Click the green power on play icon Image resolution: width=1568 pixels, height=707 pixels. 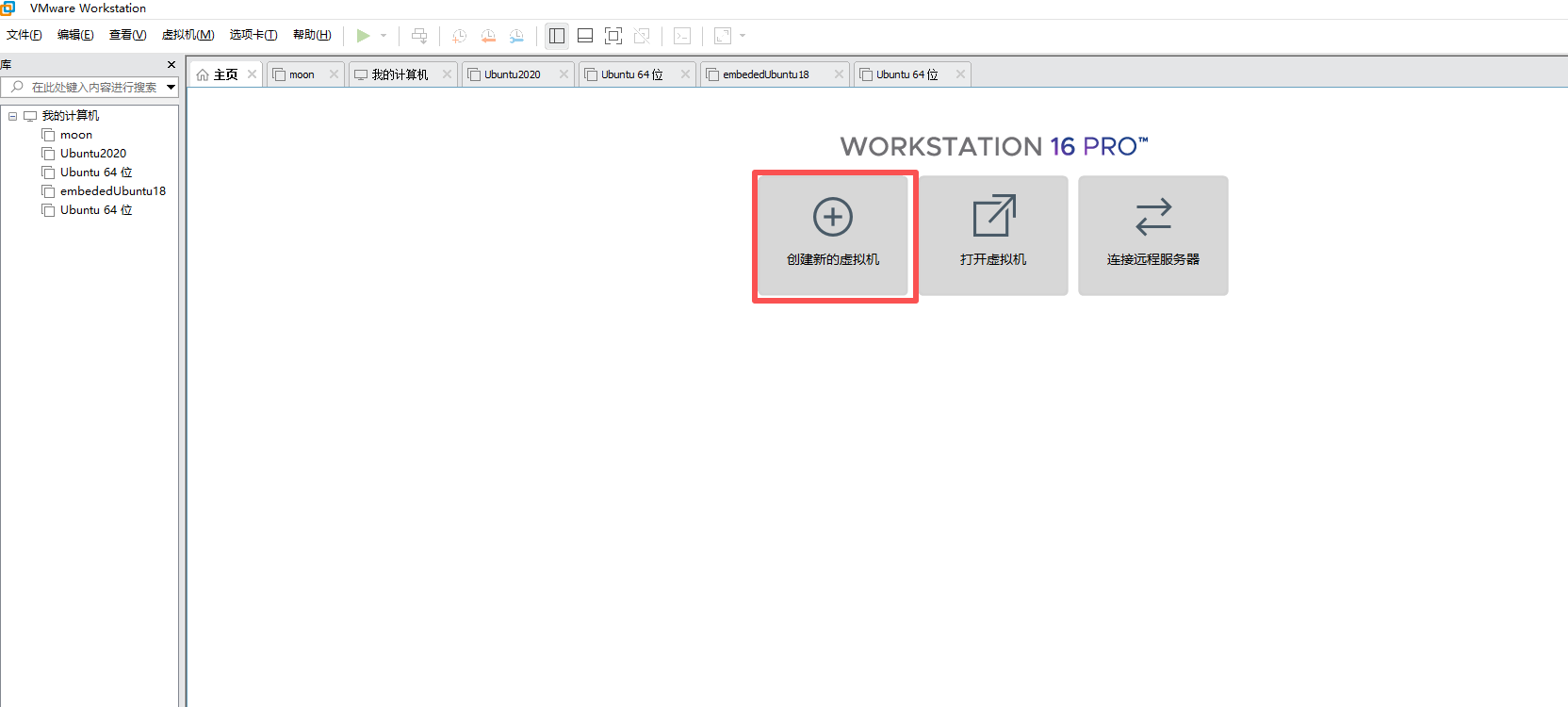pyautogui.click(x=363, y=36)
